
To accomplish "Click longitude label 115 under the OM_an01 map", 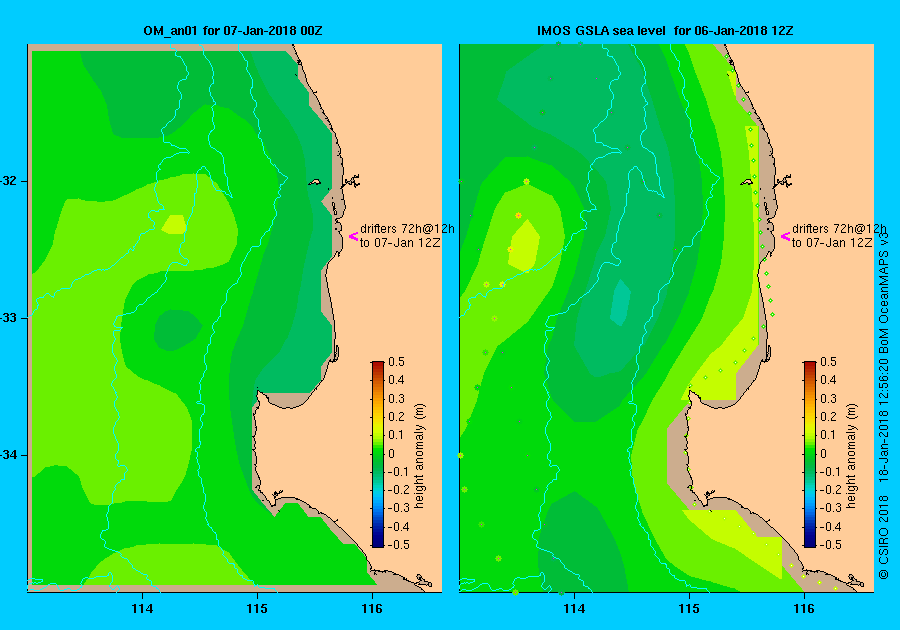I will (x=257, y=609).
